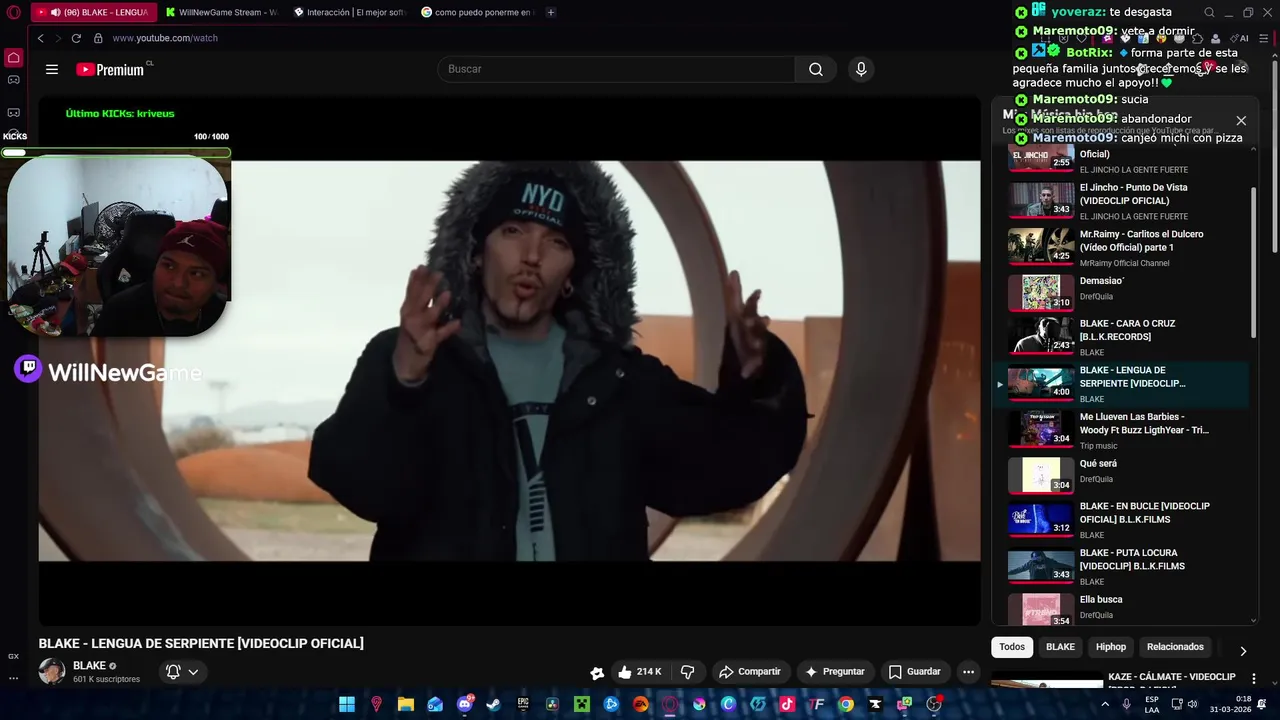Click the youtube.com/watch address bar
Screen dimensions: 1280x720
point(165,38)
